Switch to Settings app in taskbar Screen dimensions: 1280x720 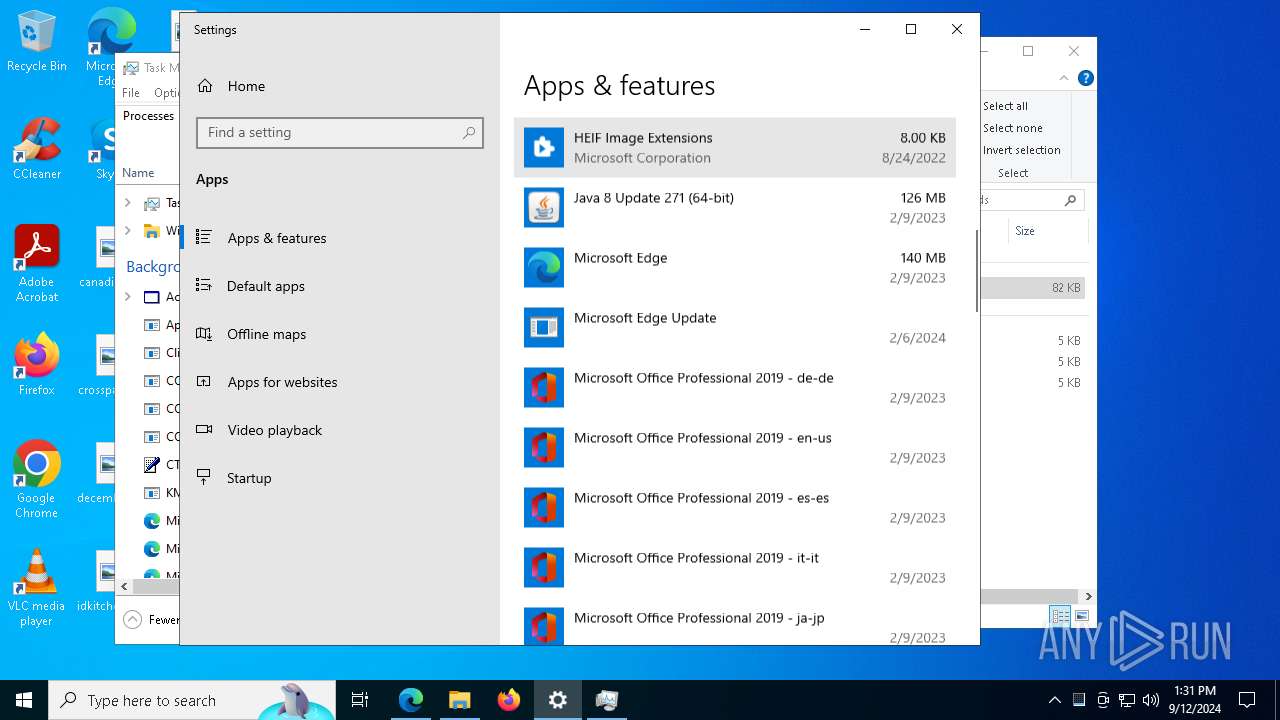(x=558, y=700)
